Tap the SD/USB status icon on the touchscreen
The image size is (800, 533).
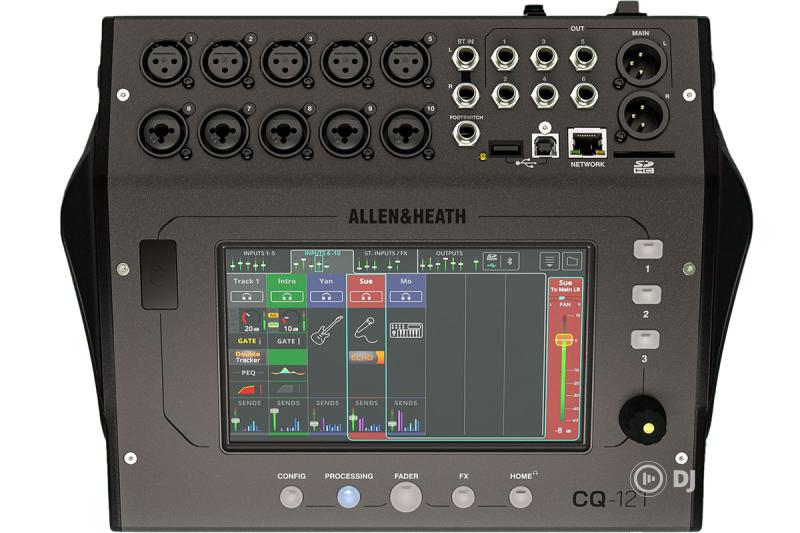coord(492,262)
